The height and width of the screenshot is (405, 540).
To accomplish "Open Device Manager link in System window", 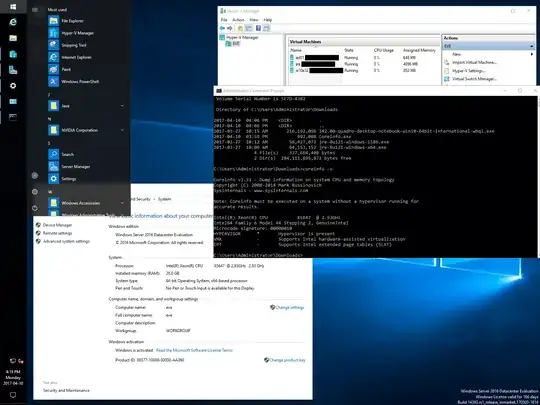I will click(58, 225).
